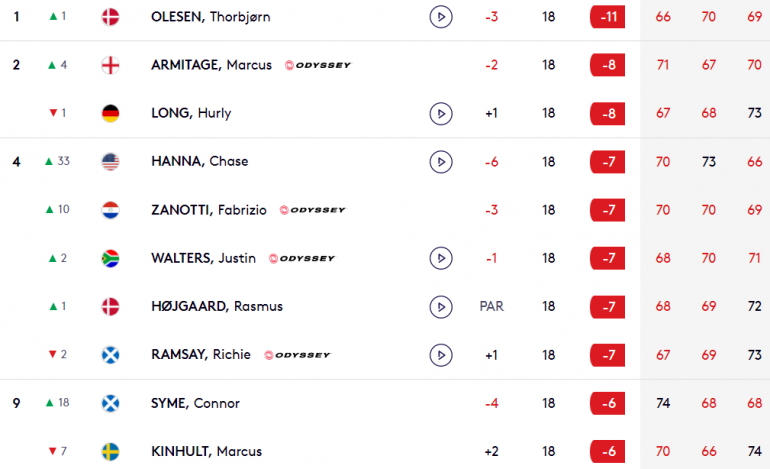The image size is (770, 469).
Task: Click the Odyssey logo beside Ramsay, Richie
Action: [x=297, y=355]
